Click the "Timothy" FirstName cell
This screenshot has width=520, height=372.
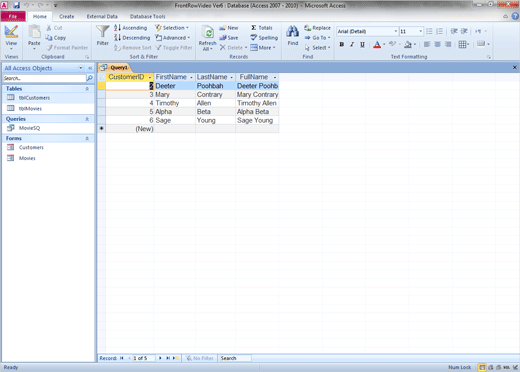point(174,103)
